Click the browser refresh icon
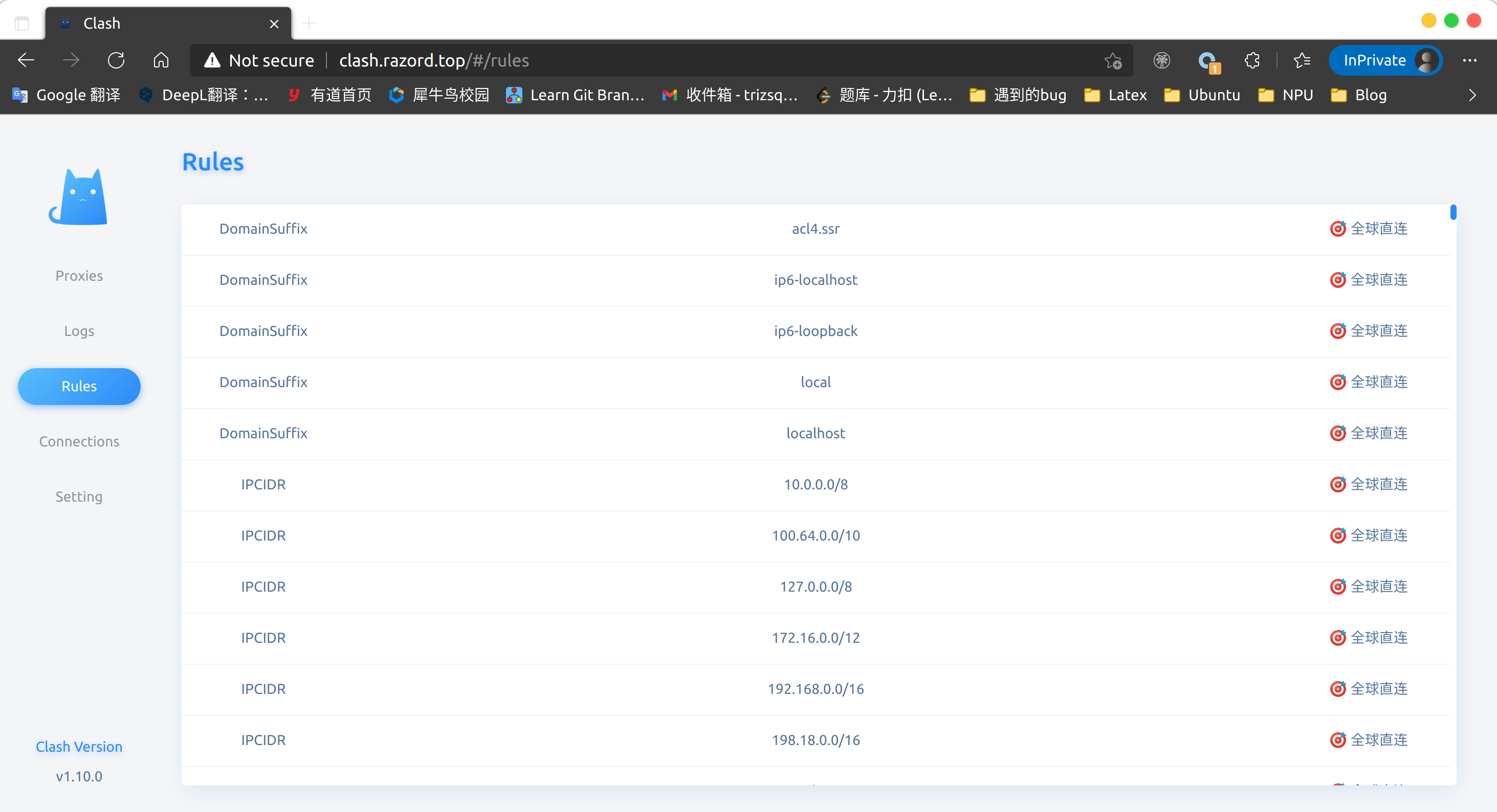 116,60
